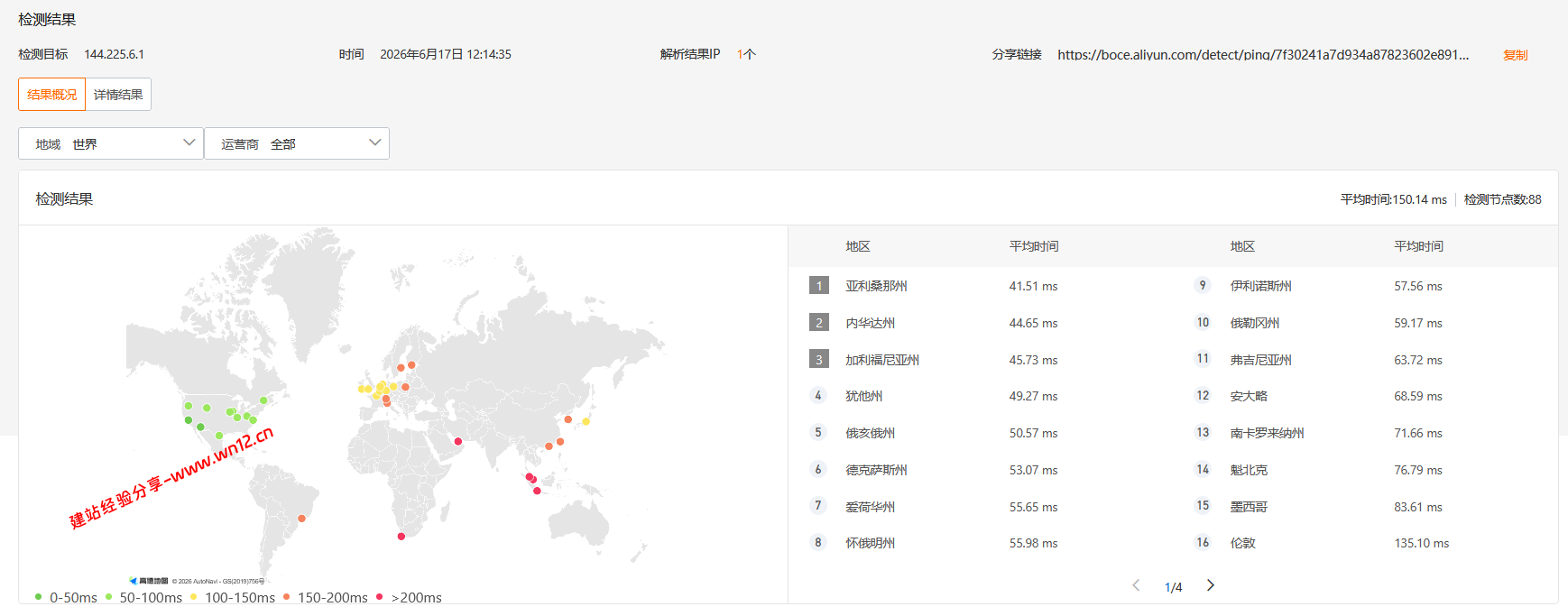Toggle the 100-150ms legend item
The image size is (1568, 616).
233,597
